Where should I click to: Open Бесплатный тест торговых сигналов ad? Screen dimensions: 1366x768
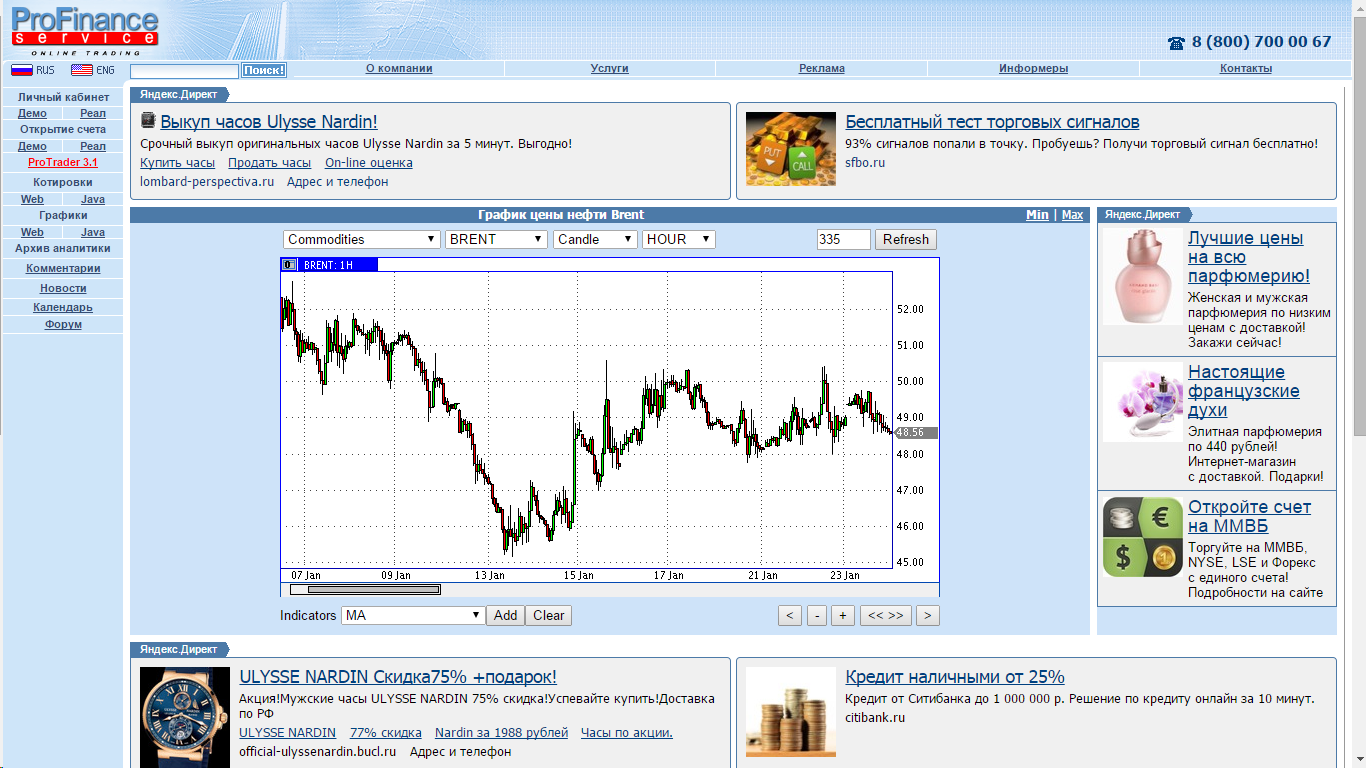(992, 122)
